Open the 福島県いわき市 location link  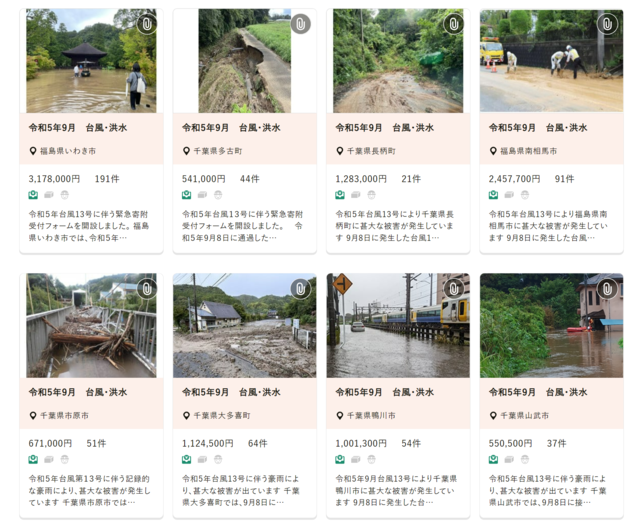click(68, 151)
